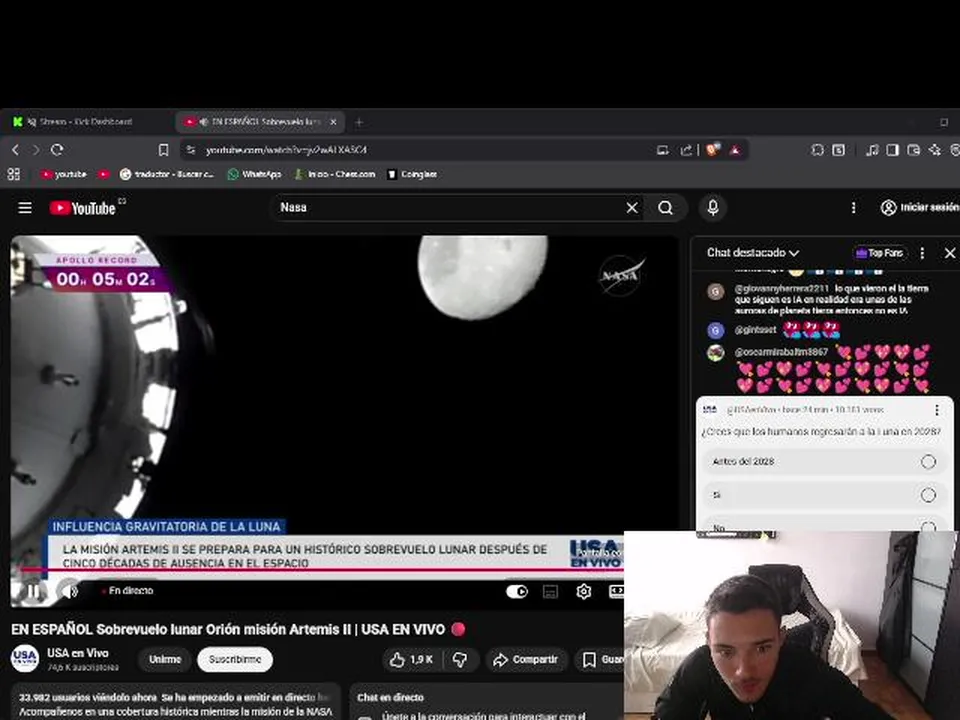Close the live chat panel
The width and height of the screenshot is (960, 720).
(950, 253)
